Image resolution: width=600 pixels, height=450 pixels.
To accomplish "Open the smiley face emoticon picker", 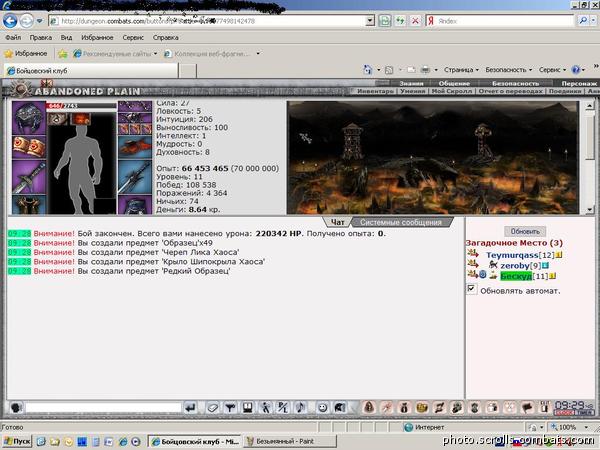I will [x=323, y=408].
